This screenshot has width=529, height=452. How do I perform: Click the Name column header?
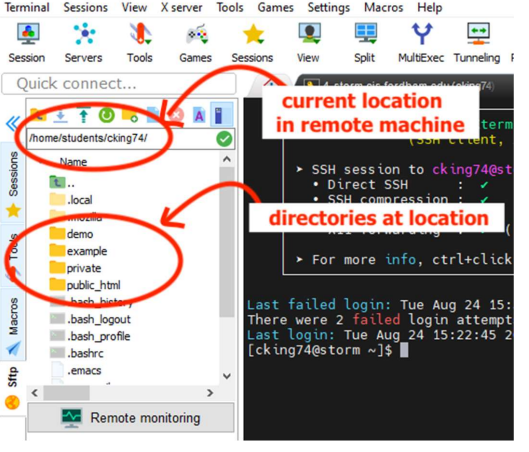[73, 162]
